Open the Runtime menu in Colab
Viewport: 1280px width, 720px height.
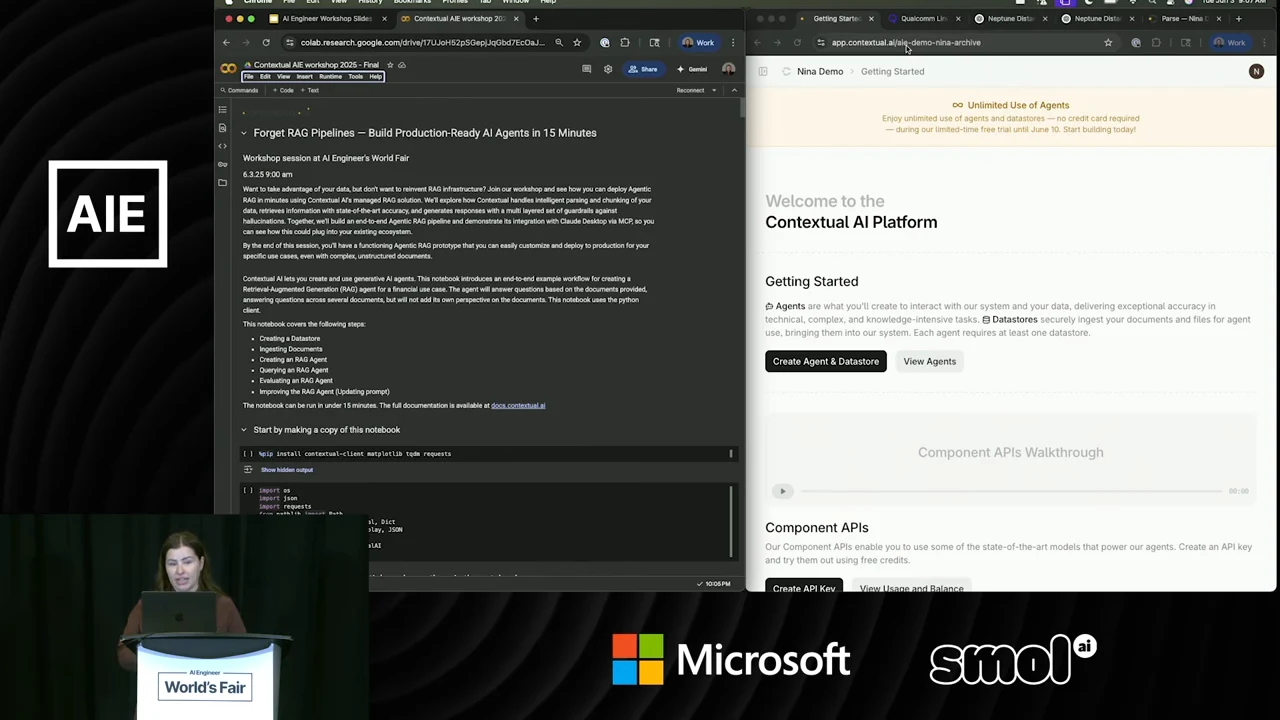pos(330,77)
